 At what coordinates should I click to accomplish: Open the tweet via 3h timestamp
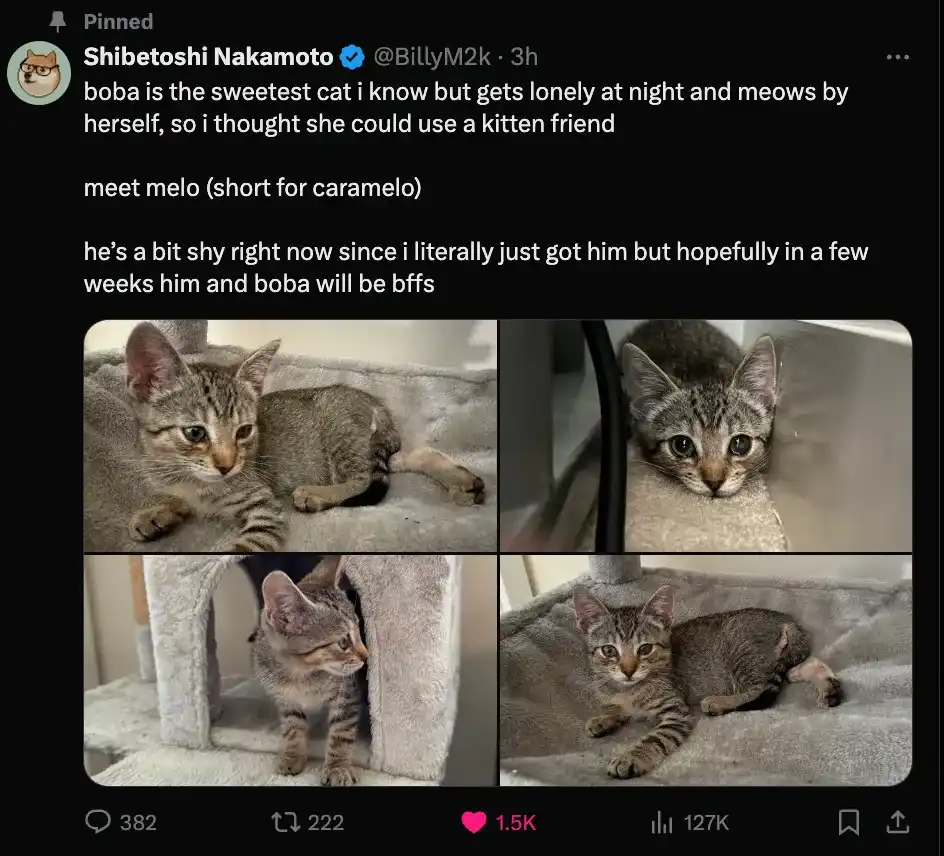pos(525,57)
